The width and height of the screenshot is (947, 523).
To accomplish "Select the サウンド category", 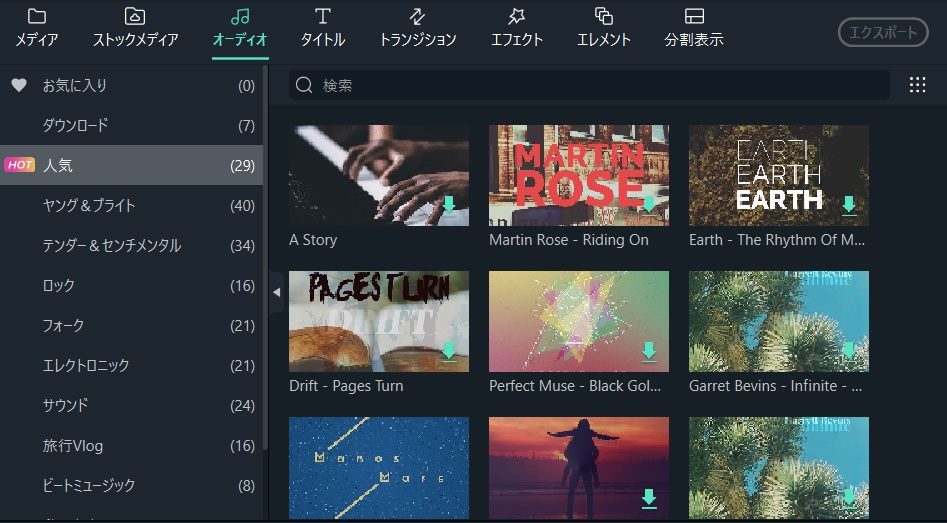I will click(x=132, y=405).
